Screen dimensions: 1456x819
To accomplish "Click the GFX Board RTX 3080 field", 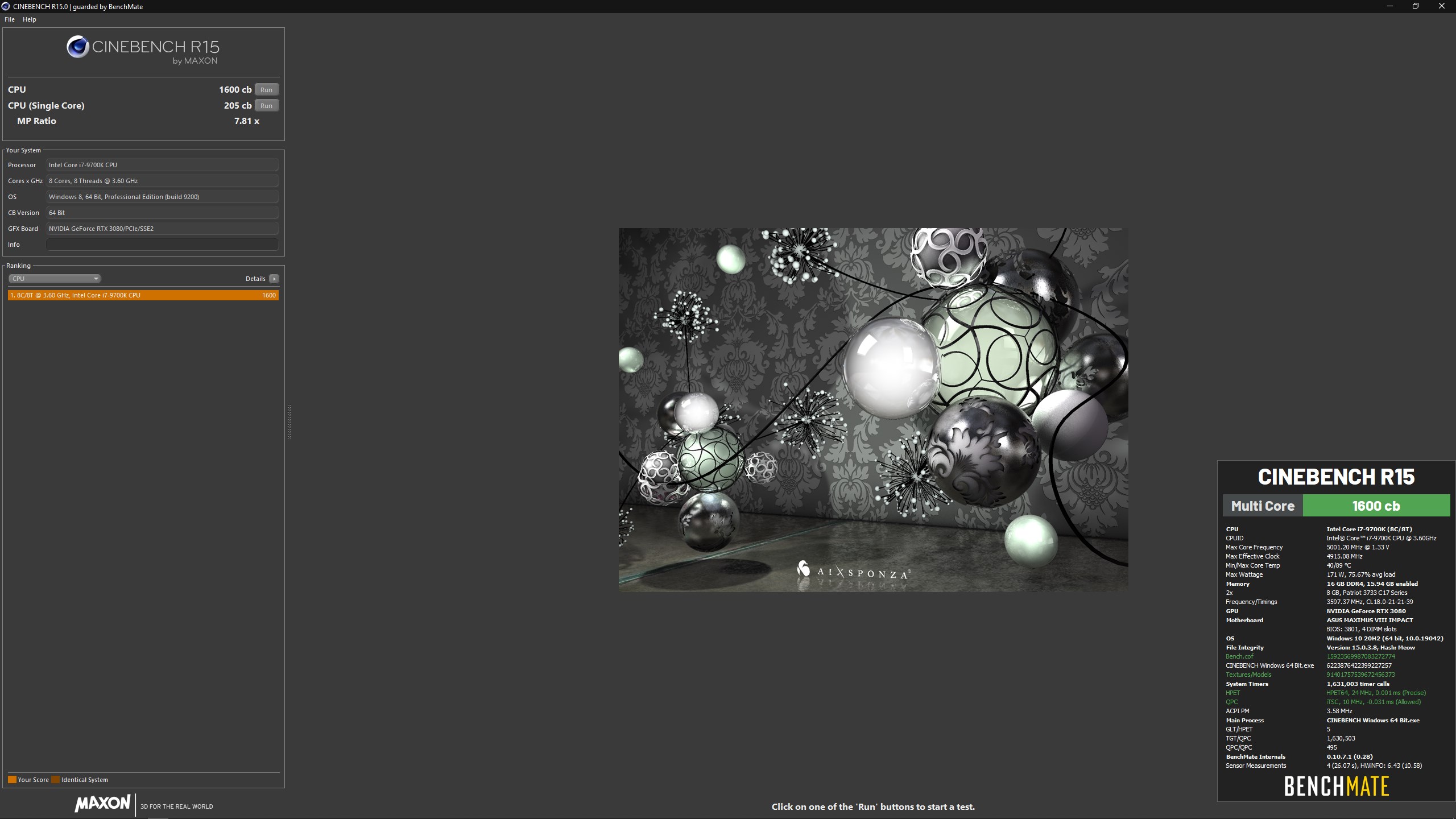I will [162, 229].
